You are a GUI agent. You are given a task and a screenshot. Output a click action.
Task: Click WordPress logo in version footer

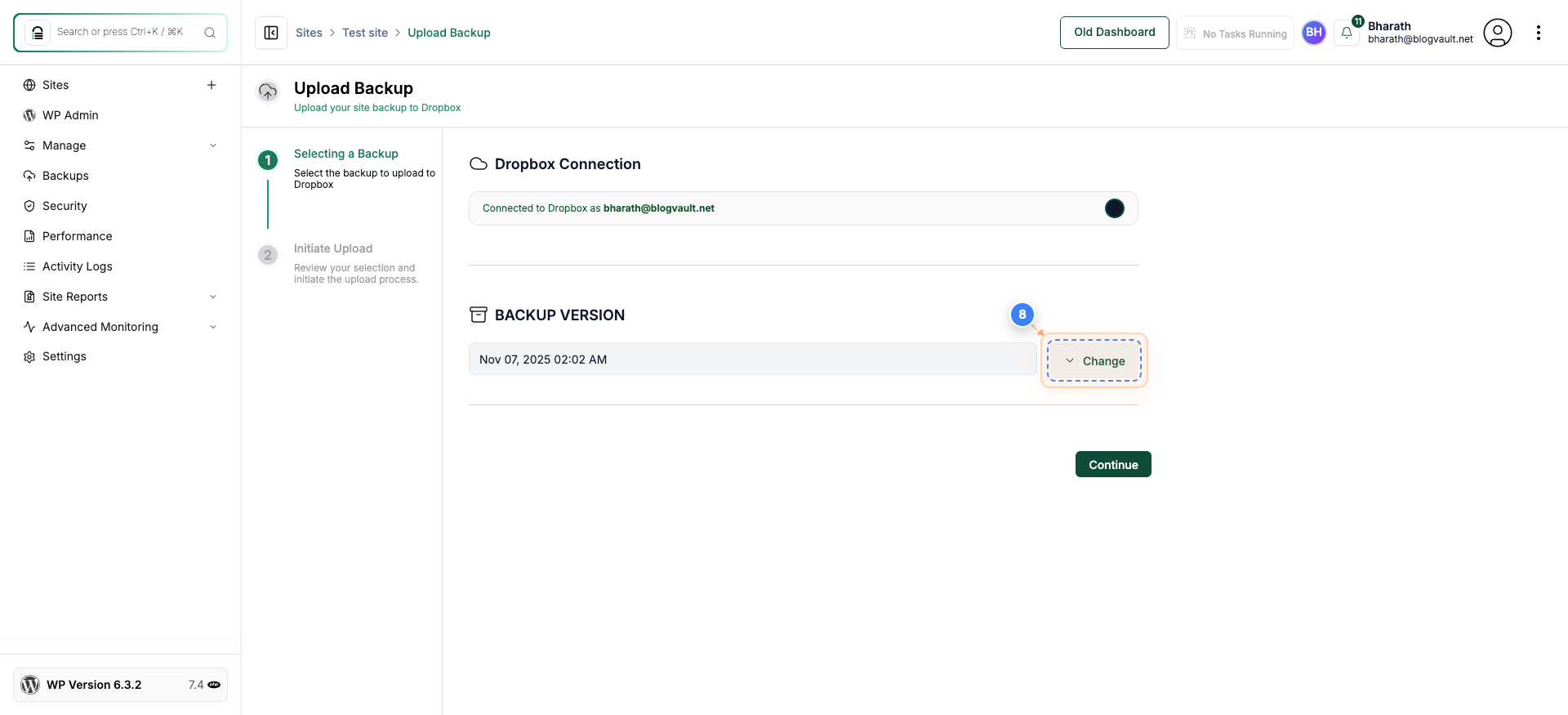pyautogui.click(x=30, y=685)
